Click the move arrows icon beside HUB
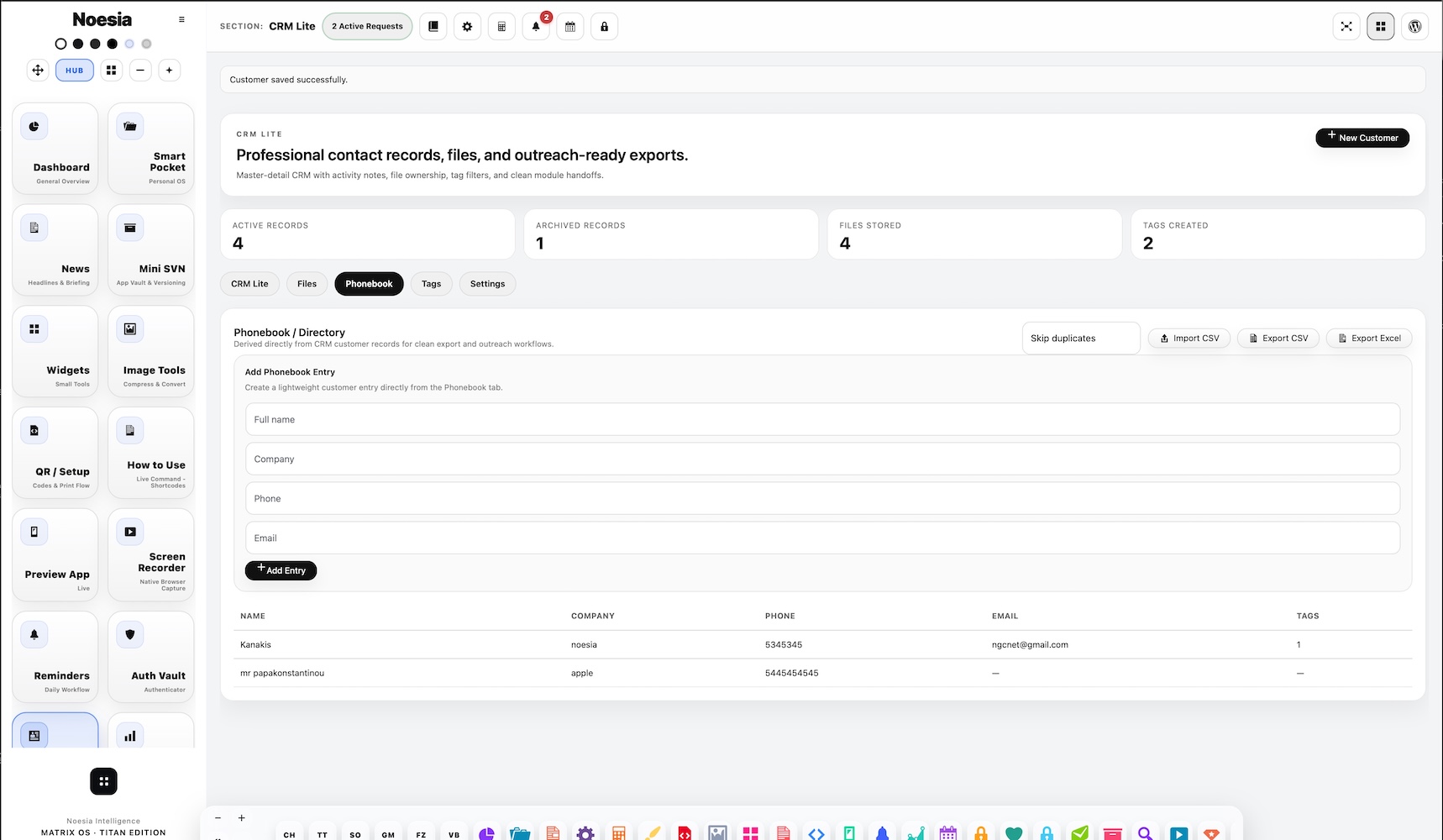1443x840 pixels. 38,71
